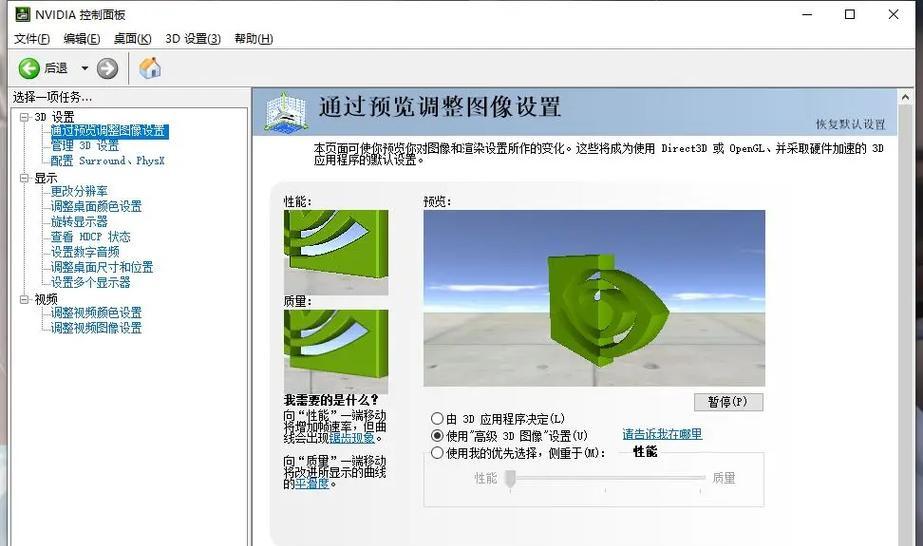Click the scrollbar up arrow
Image resolution: width=923 pixels, height=546 pixels.
[x=905, y=97]
